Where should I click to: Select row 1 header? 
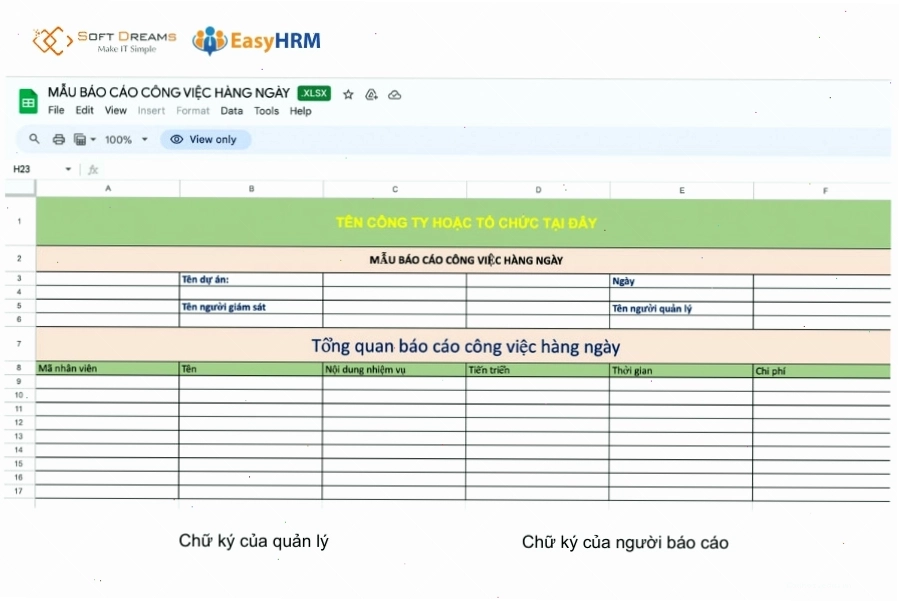pyautogui.click(x=19, y=221)
